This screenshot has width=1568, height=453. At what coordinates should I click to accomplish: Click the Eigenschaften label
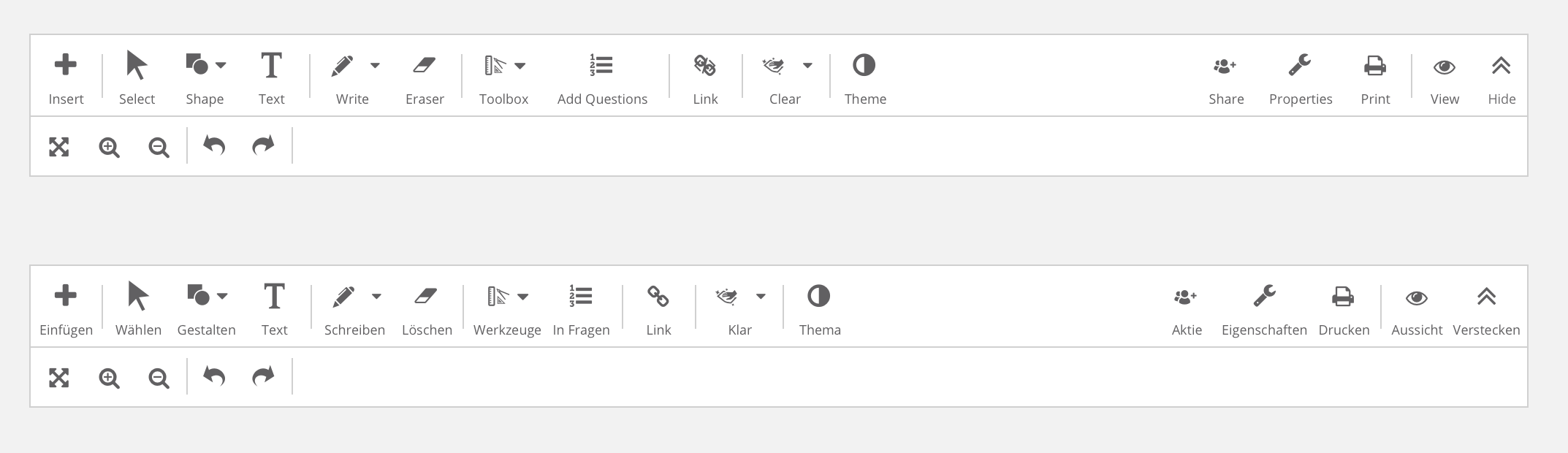click(1264, 330)
